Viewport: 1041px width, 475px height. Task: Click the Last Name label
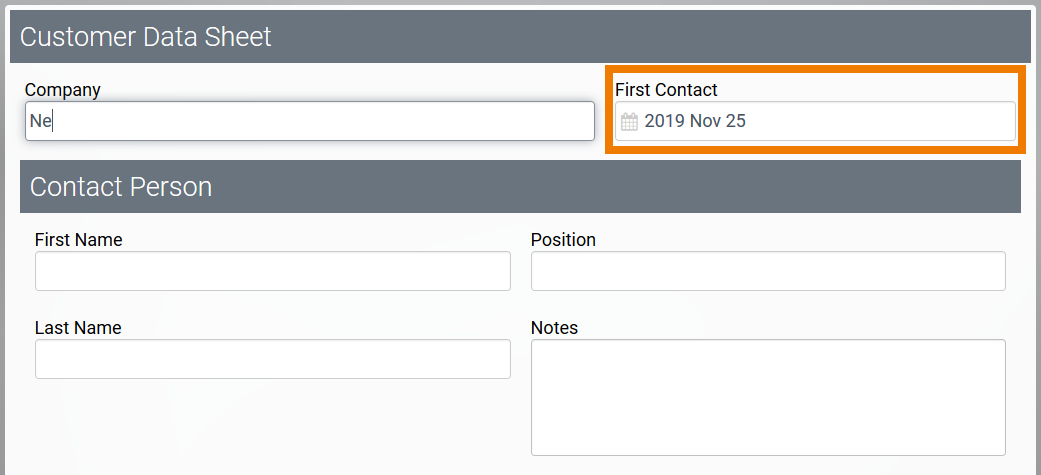(78, 328)
